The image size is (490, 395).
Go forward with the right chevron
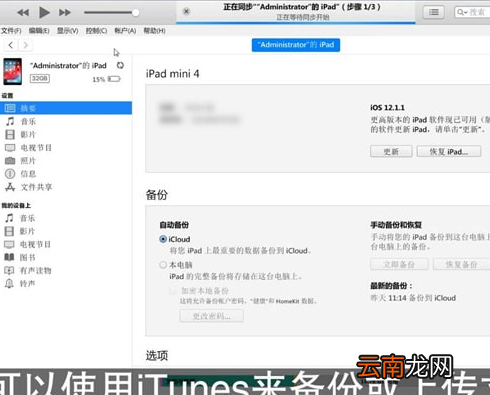[x=26, y=45]
